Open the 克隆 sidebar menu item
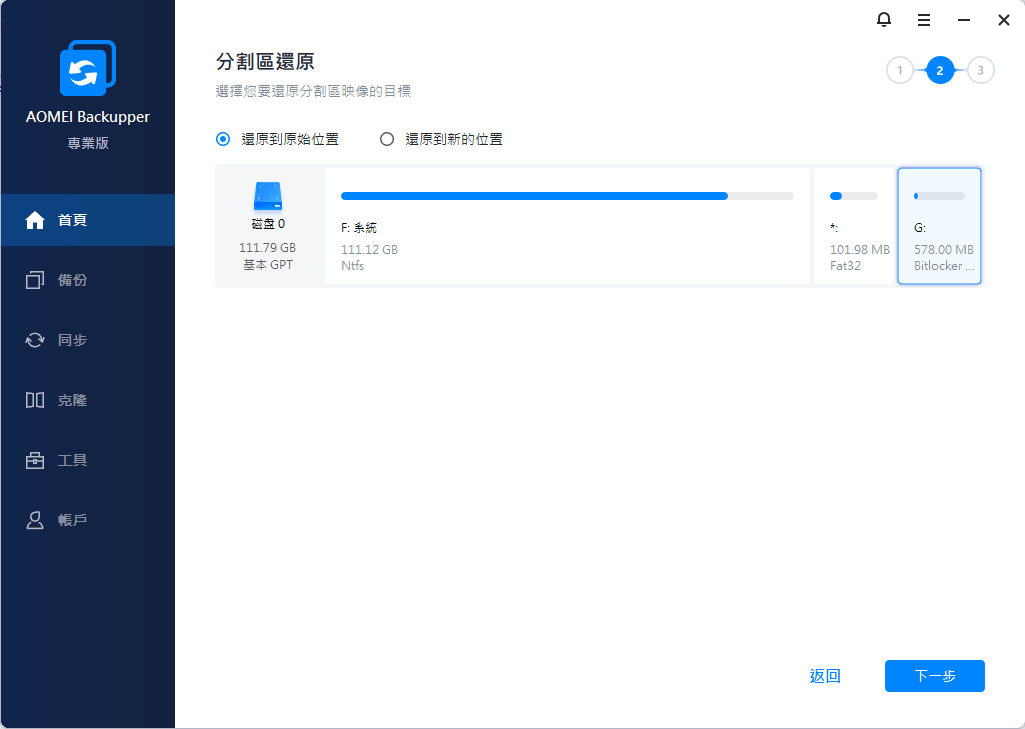The image size is (1025, 729). pyautogui.click(x=88, y=400)
